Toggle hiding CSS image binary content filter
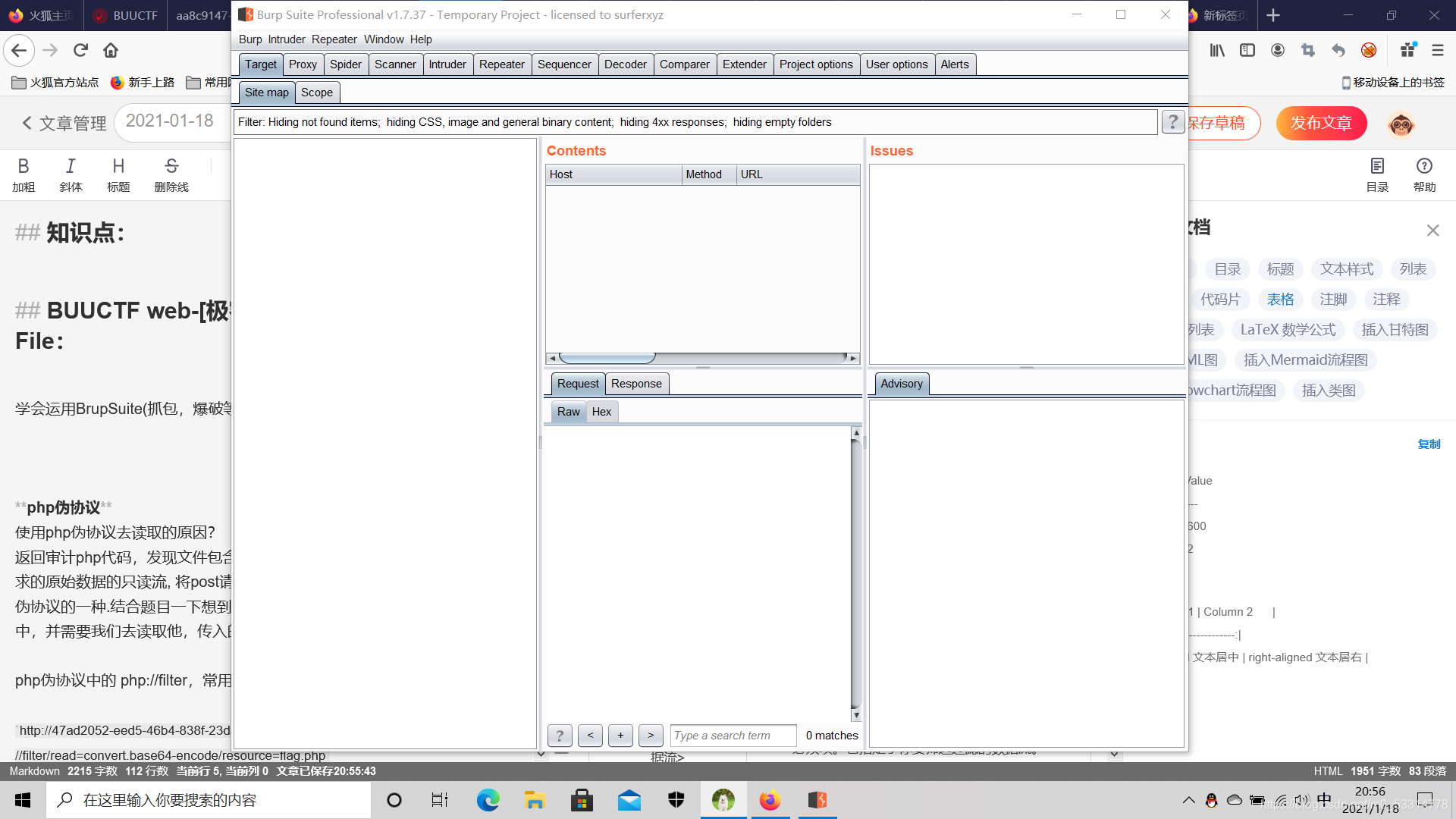 [498, 122]
